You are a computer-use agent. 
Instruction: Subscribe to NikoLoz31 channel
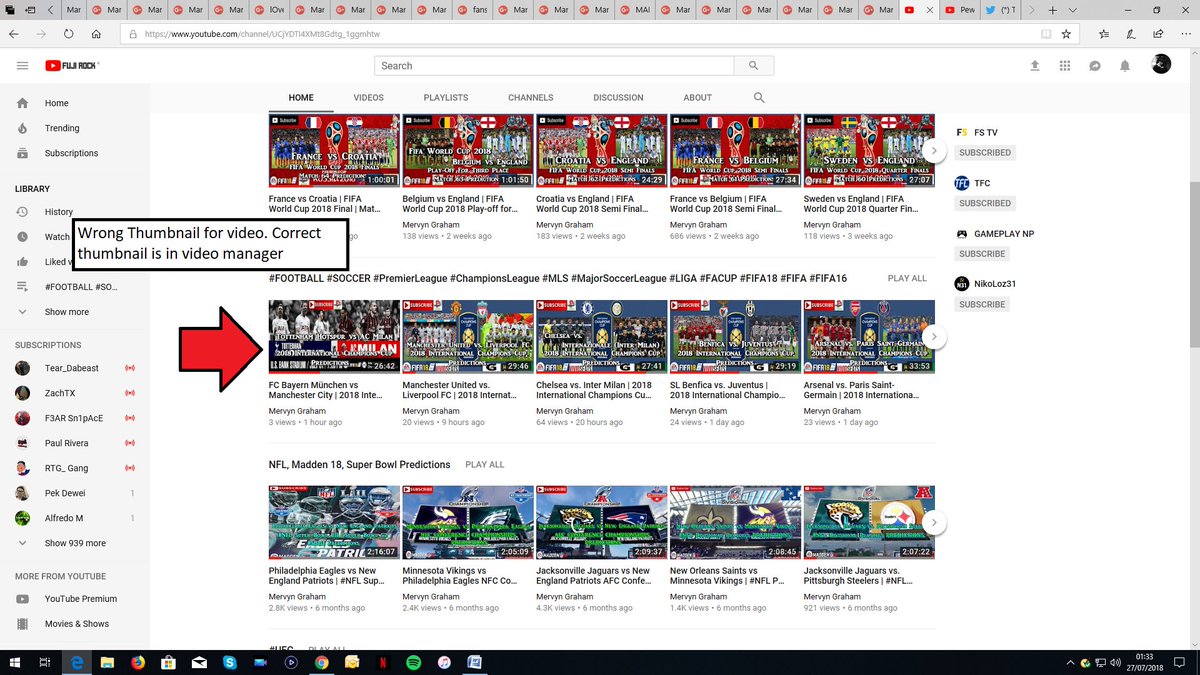(981, 304)
